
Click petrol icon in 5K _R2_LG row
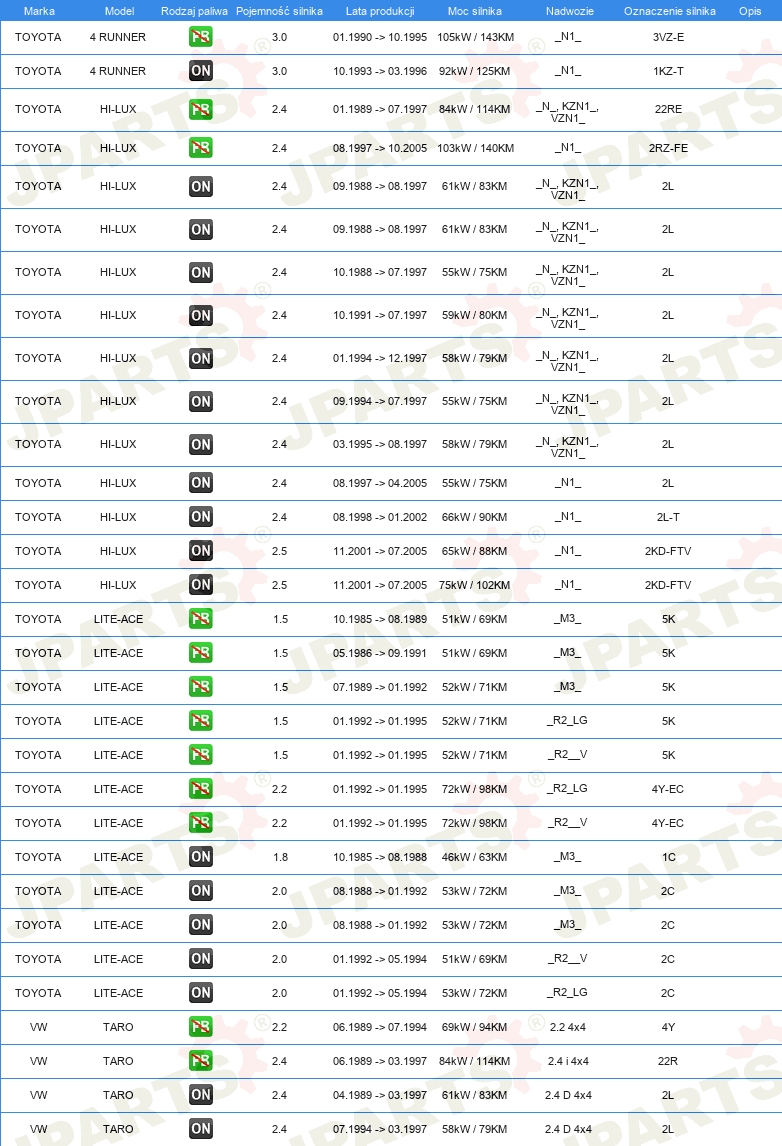pos(200,721)
